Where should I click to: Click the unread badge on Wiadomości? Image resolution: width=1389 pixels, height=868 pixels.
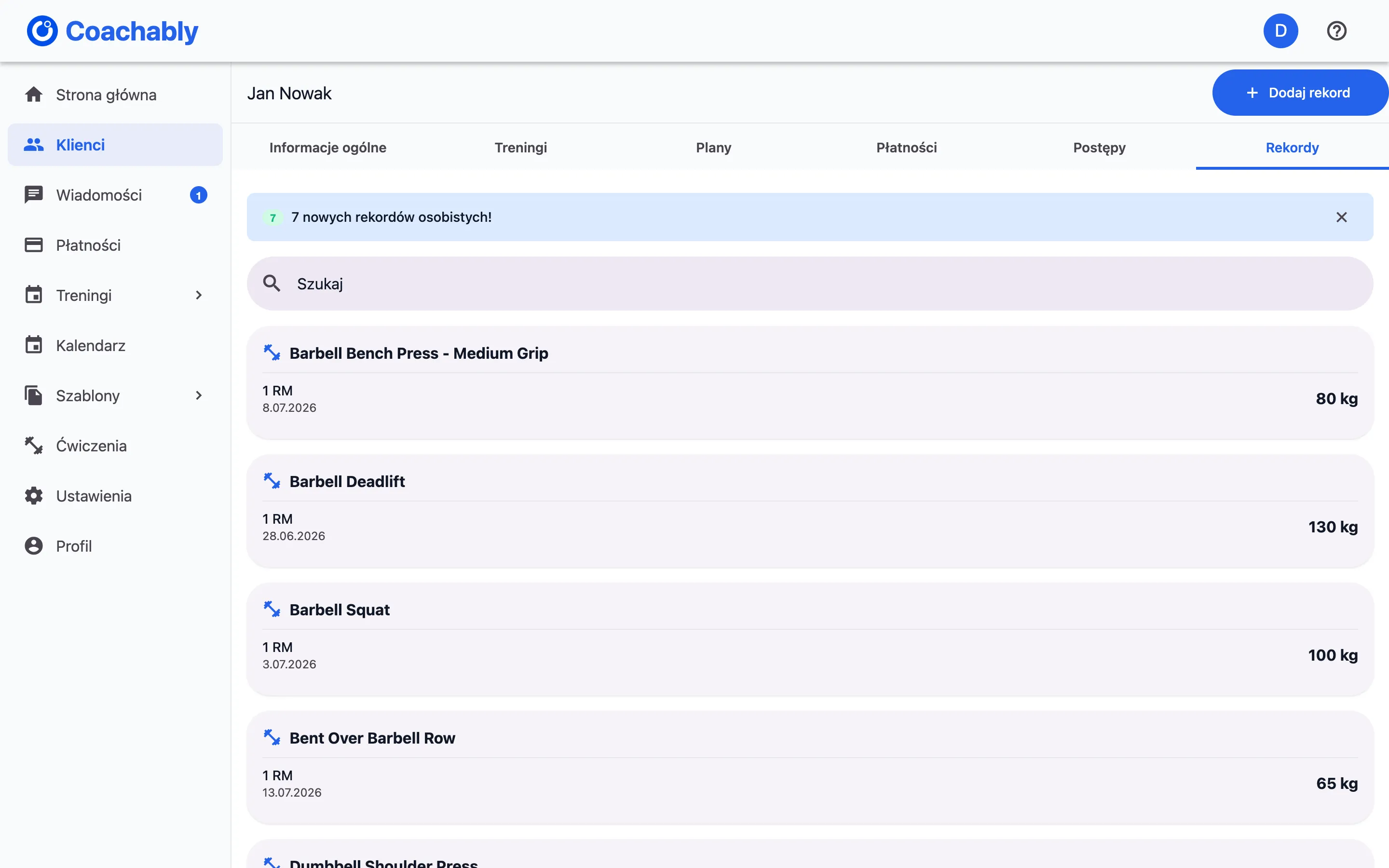(x=199, y=195)
